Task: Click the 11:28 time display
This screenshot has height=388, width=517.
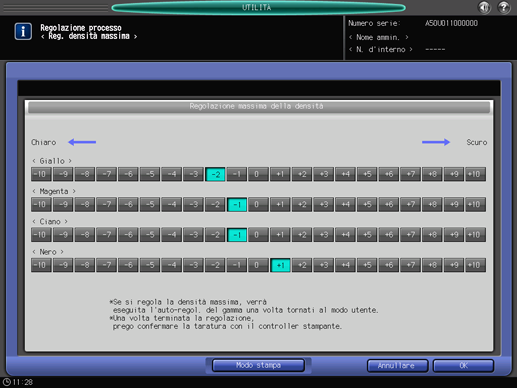Action: pos(23,382)
